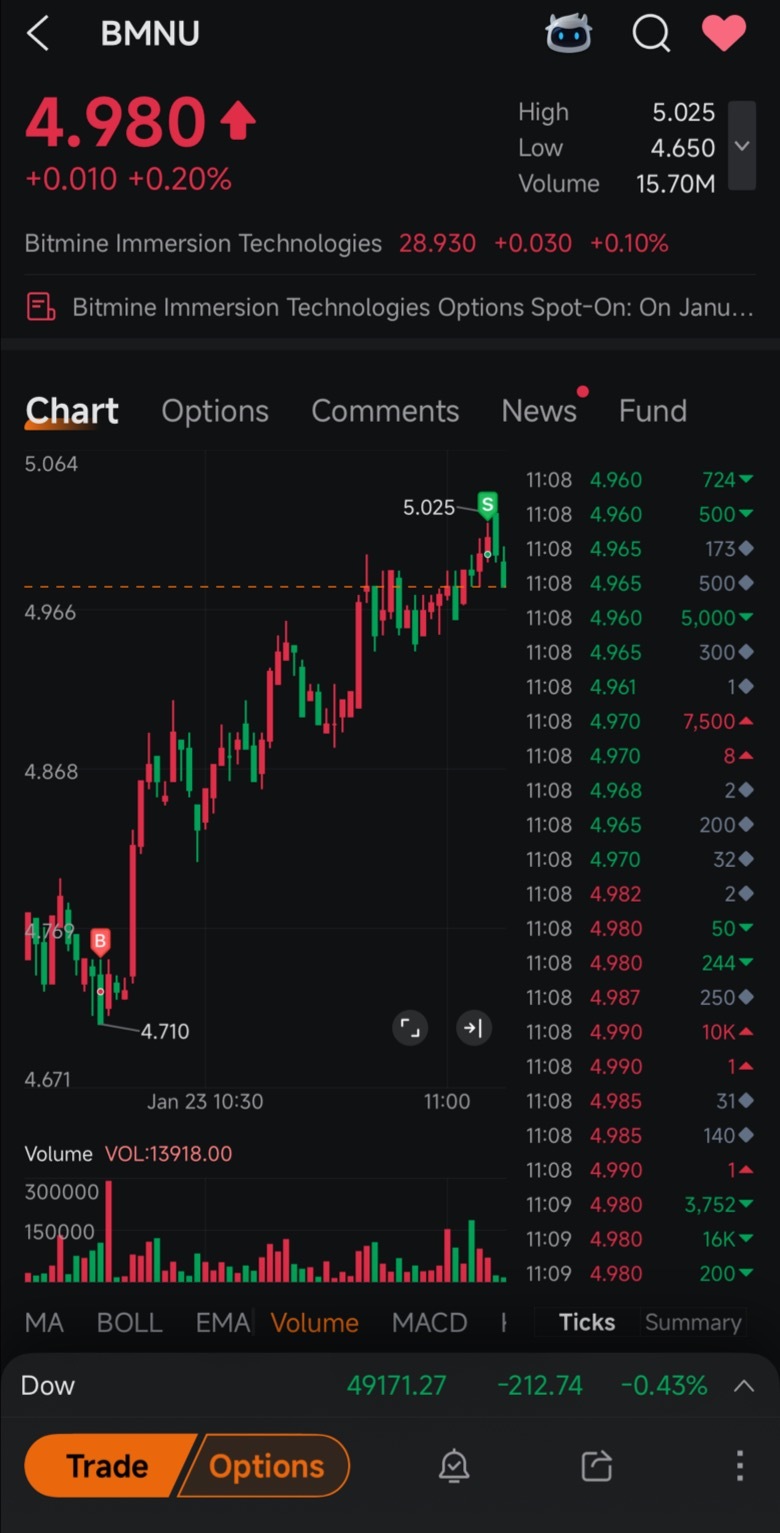Expand chart to fullscreen icon
The image size is (780, 1533).
pos(410,1027)
